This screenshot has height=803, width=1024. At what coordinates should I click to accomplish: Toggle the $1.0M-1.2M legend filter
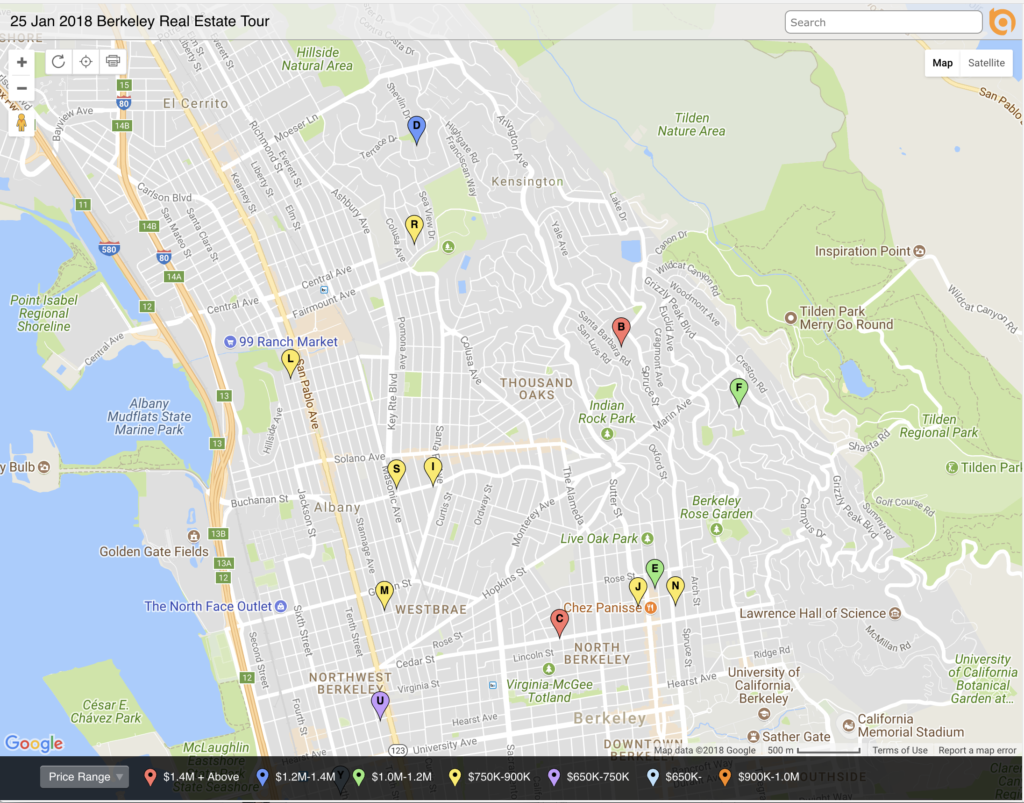(x=392, y=777)
